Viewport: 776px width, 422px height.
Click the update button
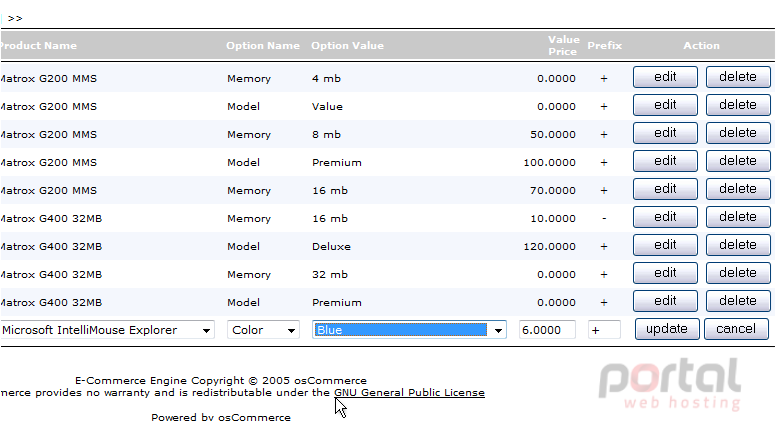(x=667, y=329)
